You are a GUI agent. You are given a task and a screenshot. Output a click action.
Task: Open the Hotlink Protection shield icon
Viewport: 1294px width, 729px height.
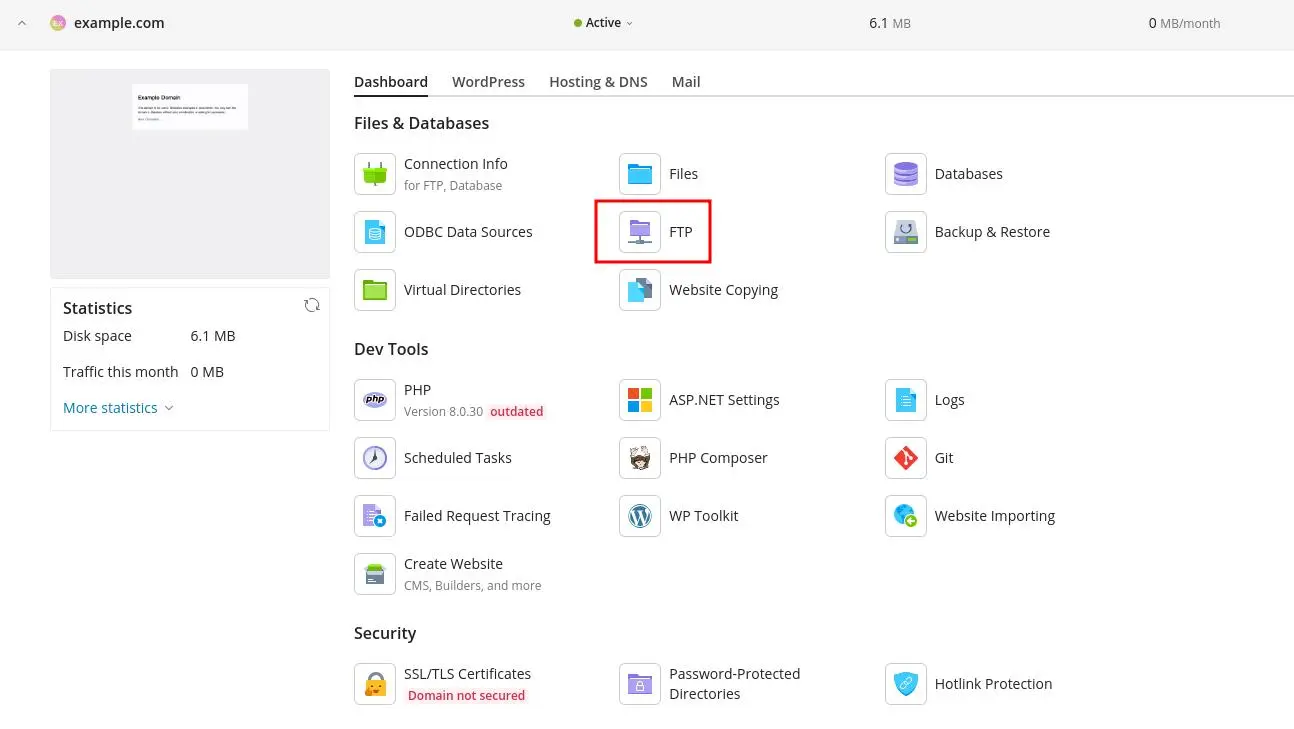coord(905,684)
